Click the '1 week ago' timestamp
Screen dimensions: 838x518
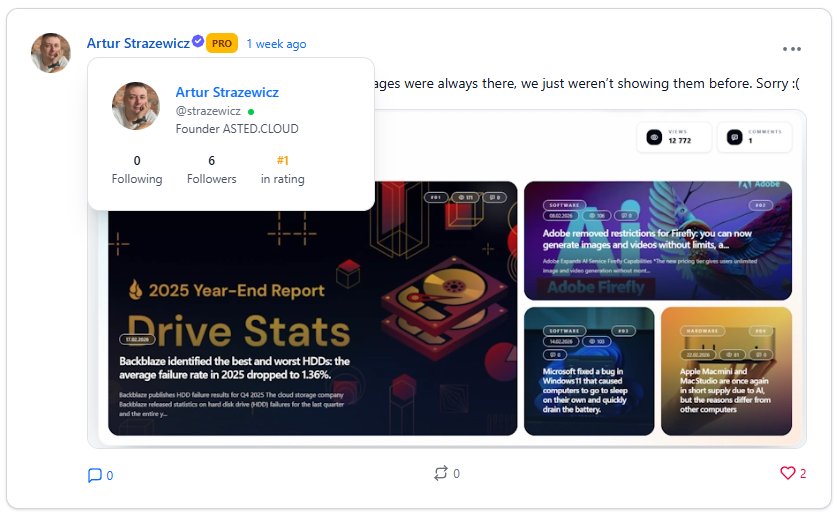pos(276,44)
